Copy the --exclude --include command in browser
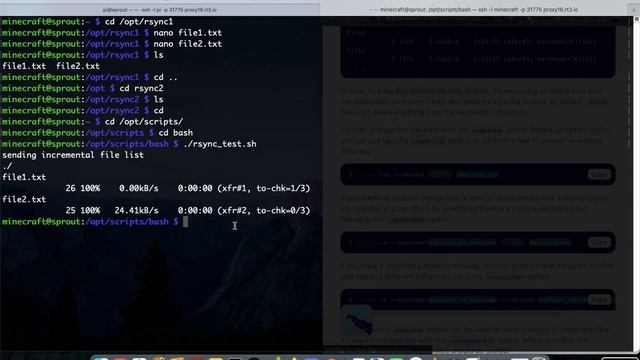The width and height of the screenshot is (640, 360). pyautogui.click(x=599, y=300)
